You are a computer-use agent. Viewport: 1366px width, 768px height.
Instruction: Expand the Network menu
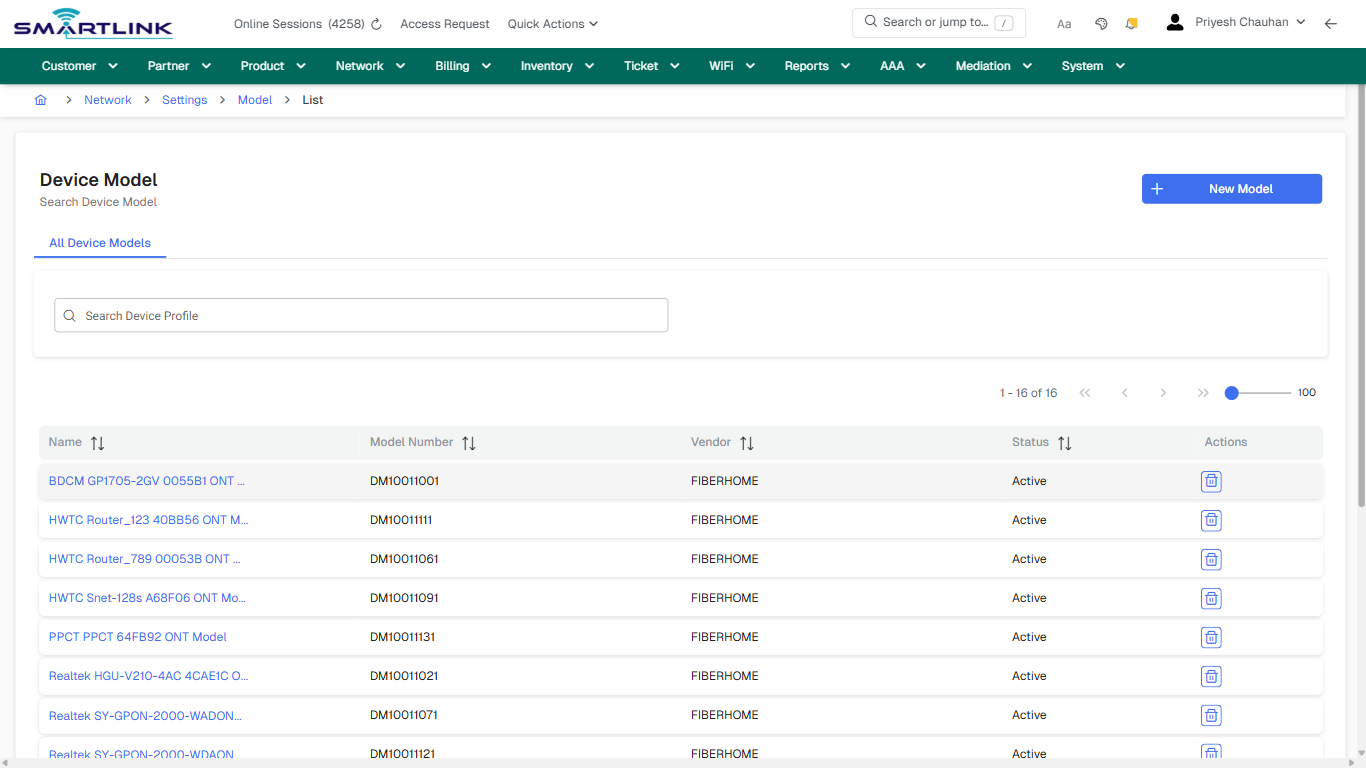coord(369,65)
